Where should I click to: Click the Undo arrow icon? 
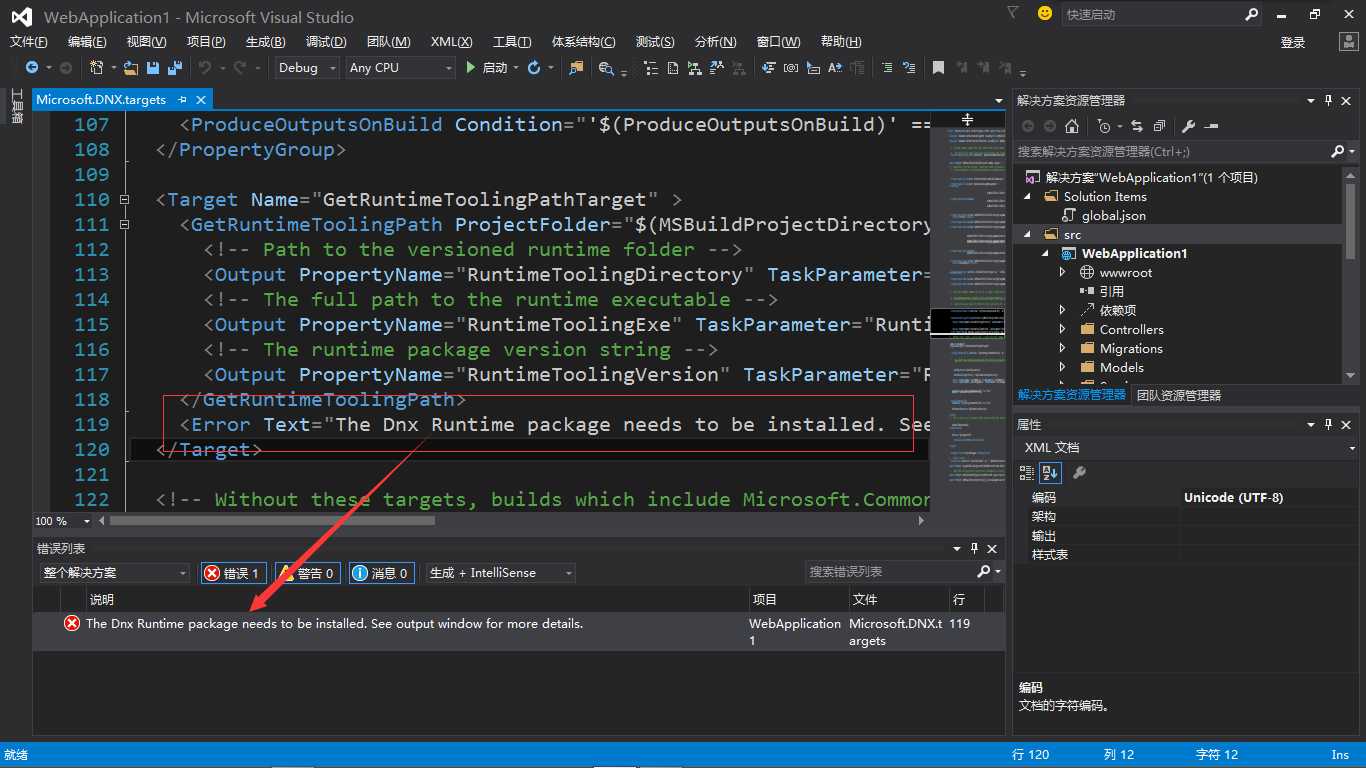click(x=205, y=67)
